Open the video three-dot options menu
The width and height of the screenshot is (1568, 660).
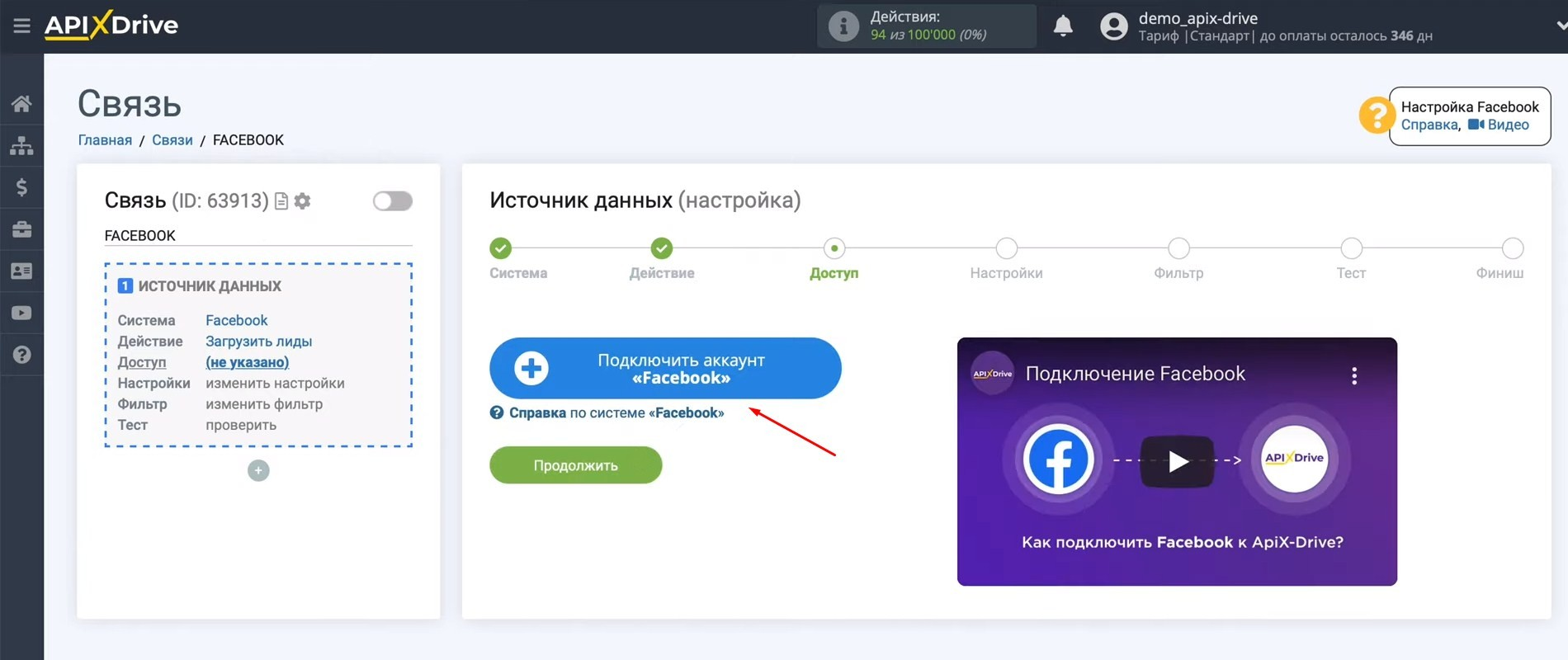coord(1354,375)
